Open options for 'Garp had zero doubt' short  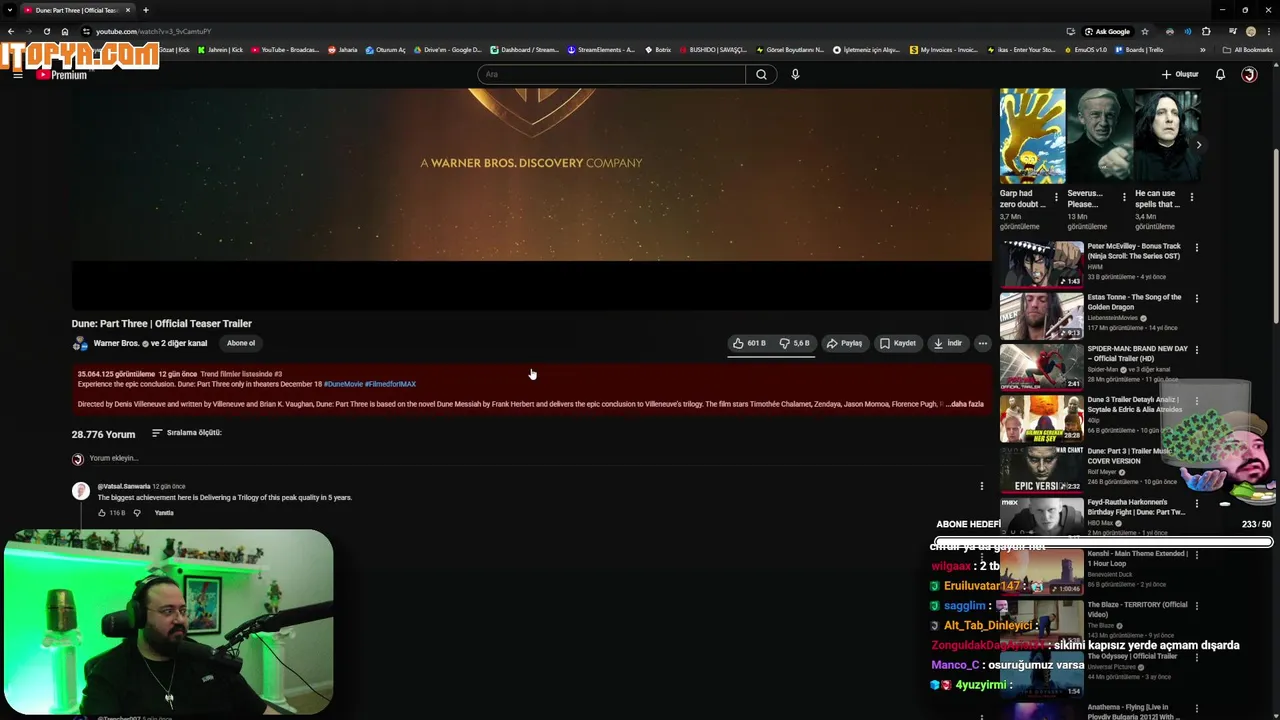pyautogui.click(x=1056, y=197)
